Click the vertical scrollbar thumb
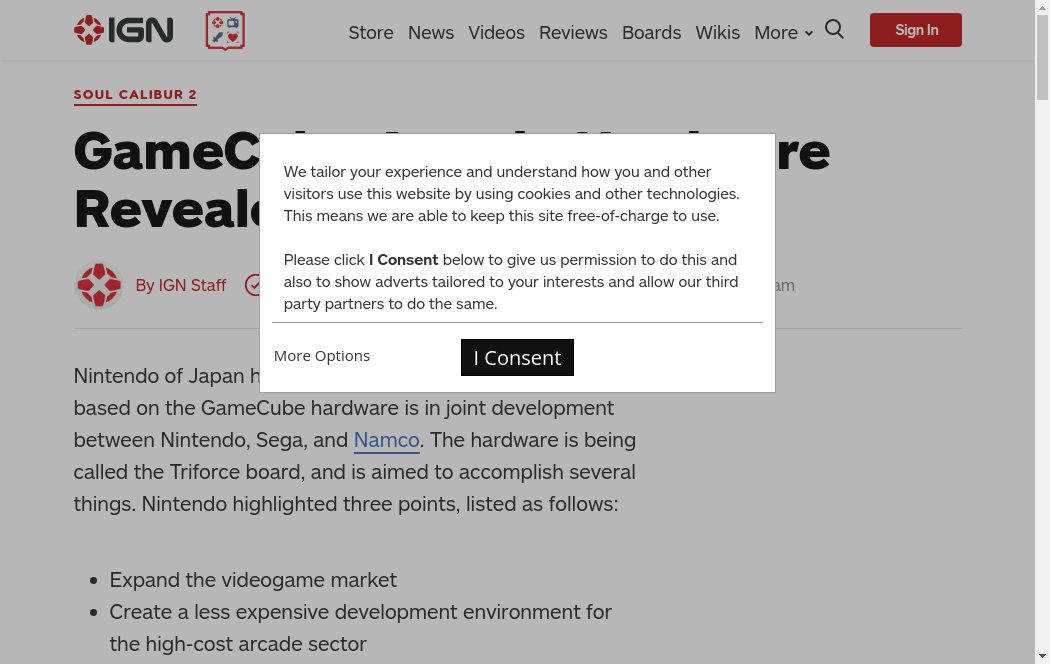Image resolution: width=1050 pixels, height=664 pixels. tap(1042, 60)
